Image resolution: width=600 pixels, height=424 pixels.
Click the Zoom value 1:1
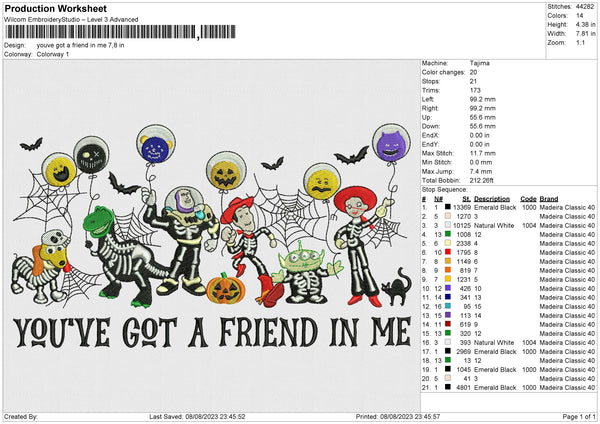(580, 42)
